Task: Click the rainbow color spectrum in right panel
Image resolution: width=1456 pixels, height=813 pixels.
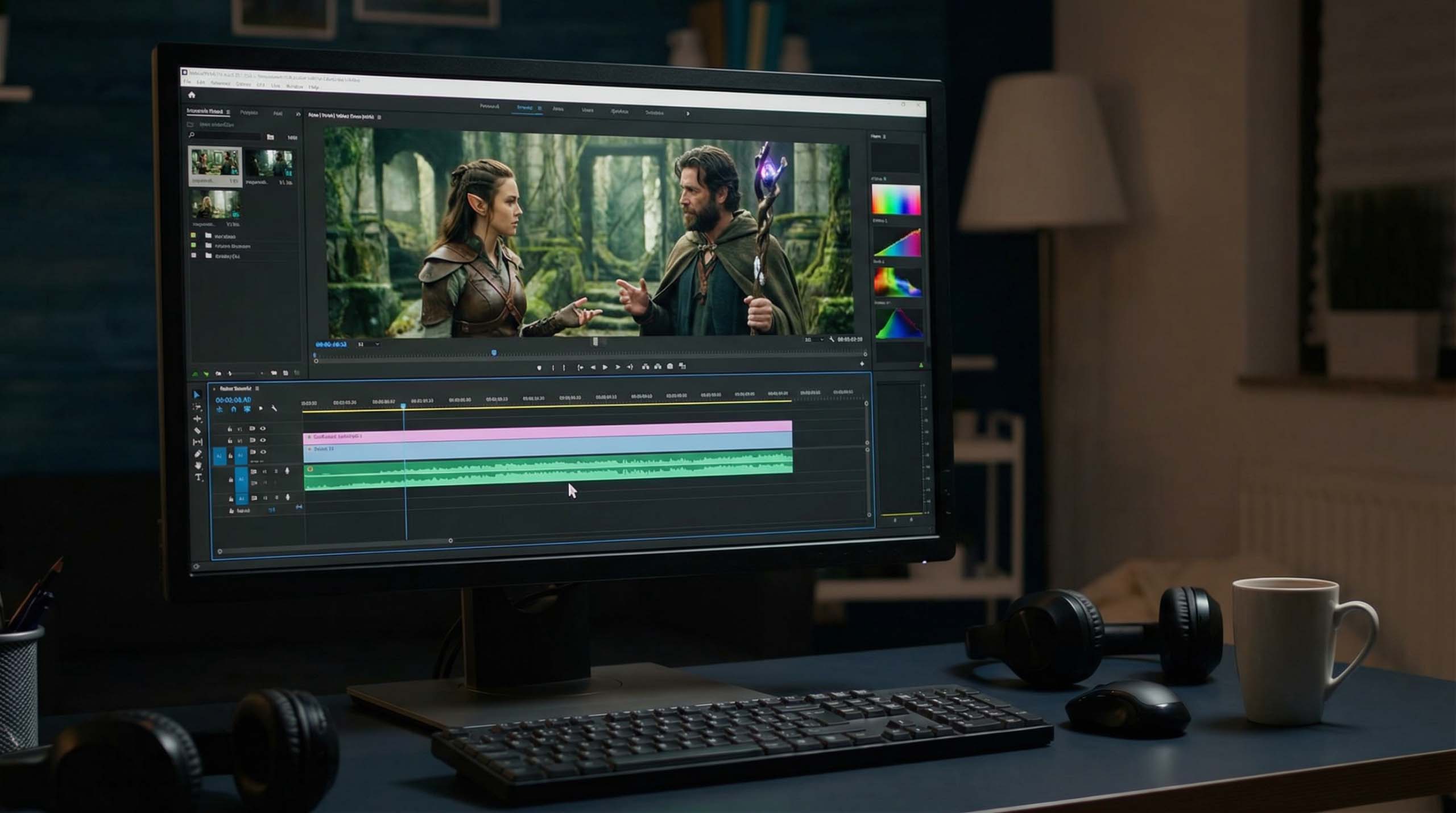Action: point(896,200)
